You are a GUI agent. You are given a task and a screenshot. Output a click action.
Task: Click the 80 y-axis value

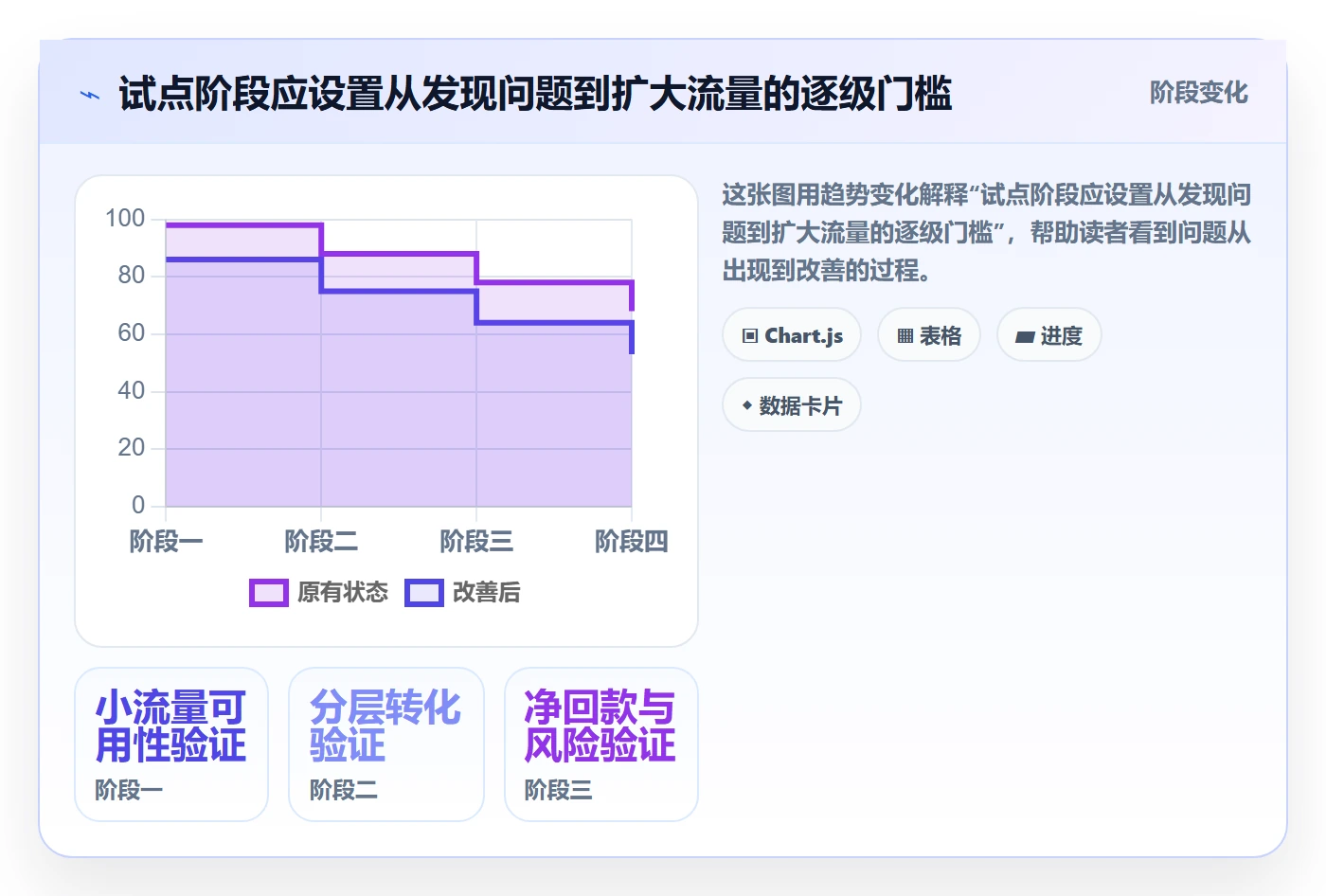point(132,275)
